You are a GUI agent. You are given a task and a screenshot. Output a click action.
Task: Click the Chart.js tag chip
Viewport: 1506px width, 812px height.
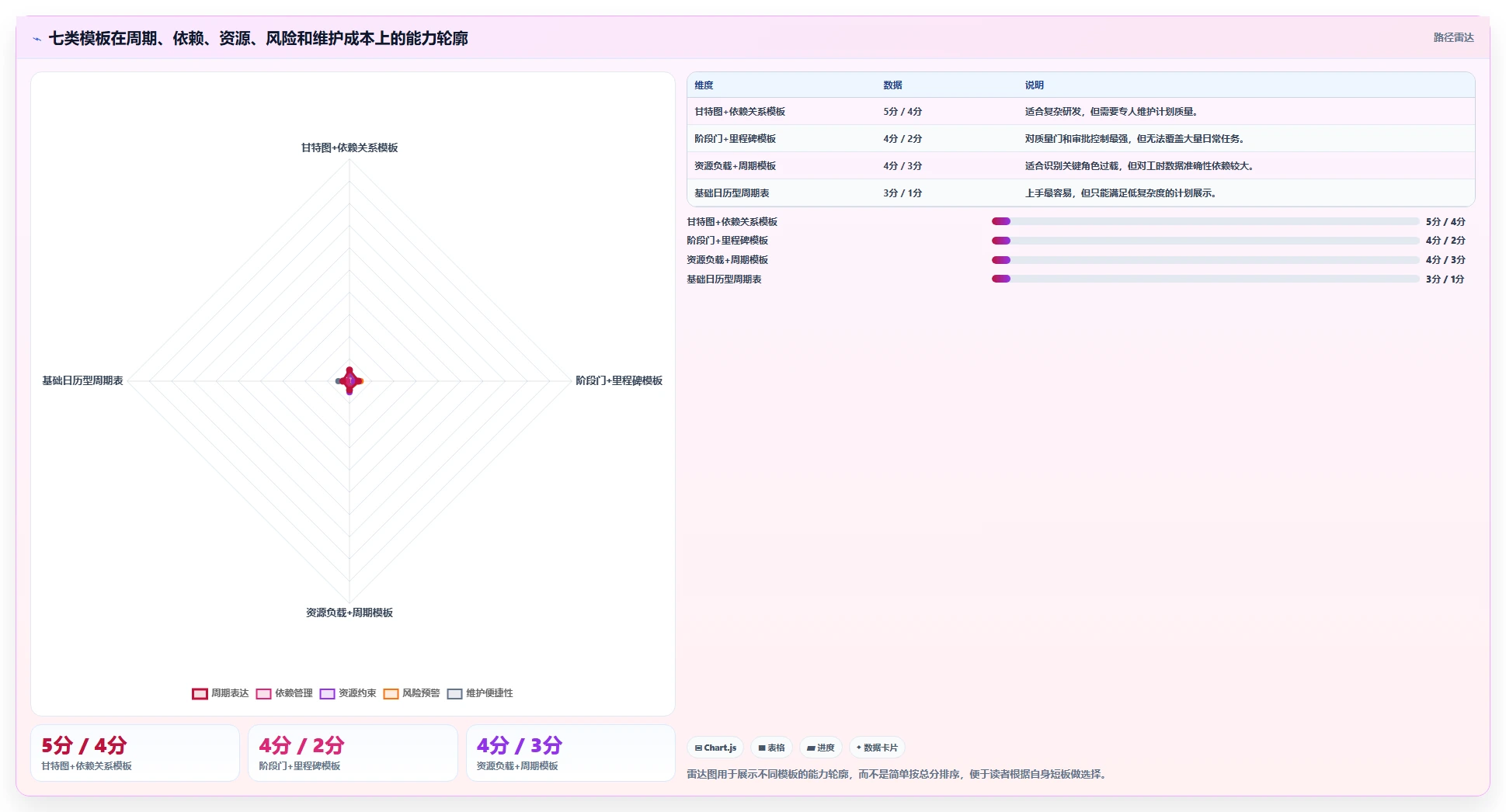coord(715,748)
